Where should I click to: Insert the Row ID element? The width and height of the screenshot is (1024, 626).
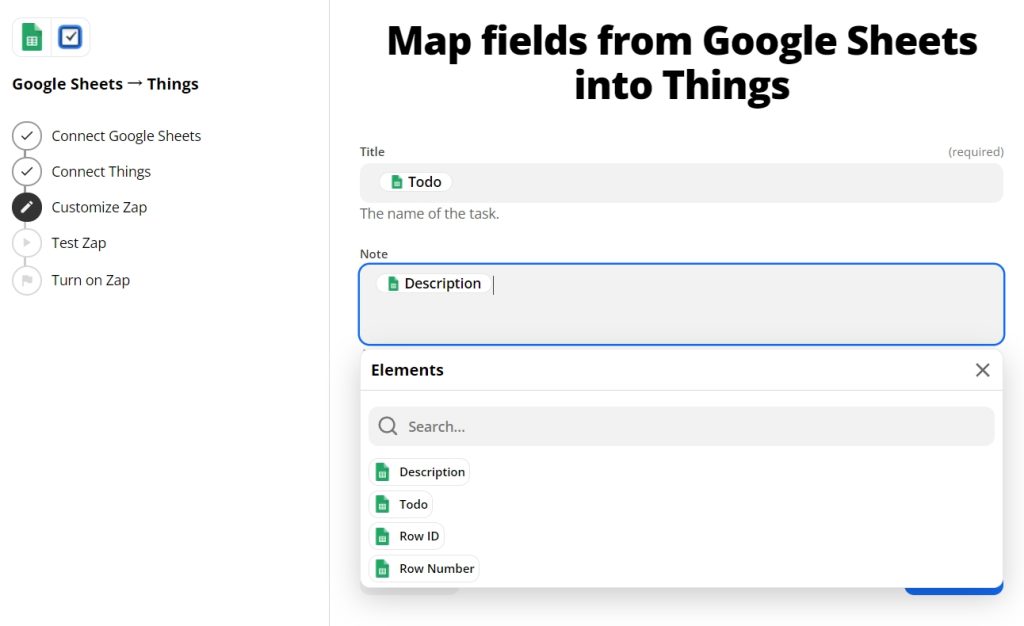click(x=406, y=536)
